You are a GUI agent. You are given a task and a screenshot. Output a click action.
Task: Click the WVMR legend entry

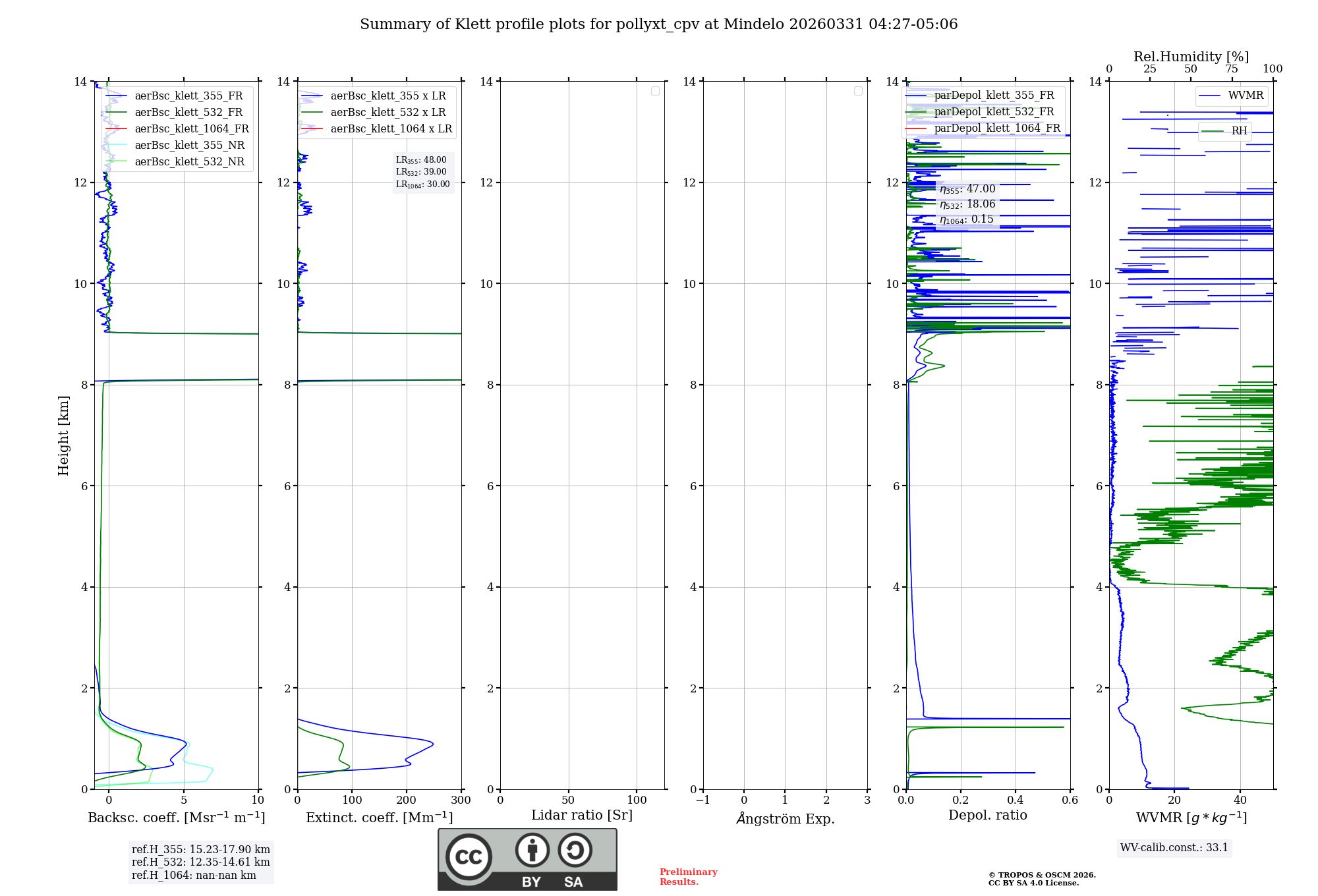tap(1245, 96)
